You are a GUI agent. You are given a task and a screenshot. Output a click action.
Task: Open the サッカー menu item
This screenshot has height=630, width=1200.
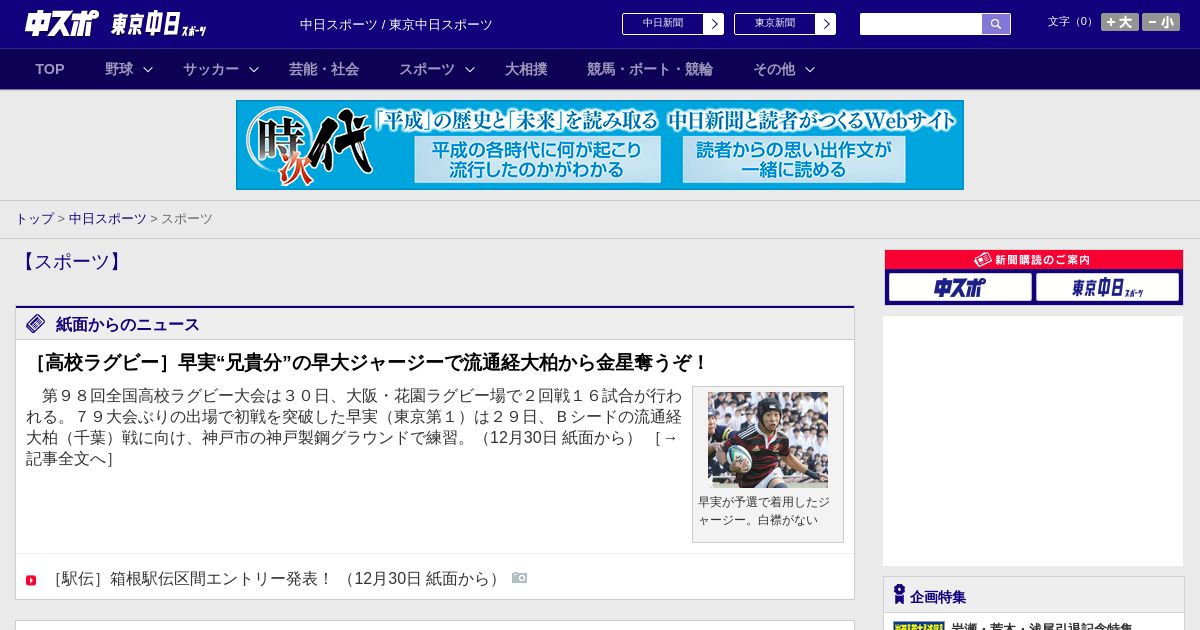coord(211,69)
